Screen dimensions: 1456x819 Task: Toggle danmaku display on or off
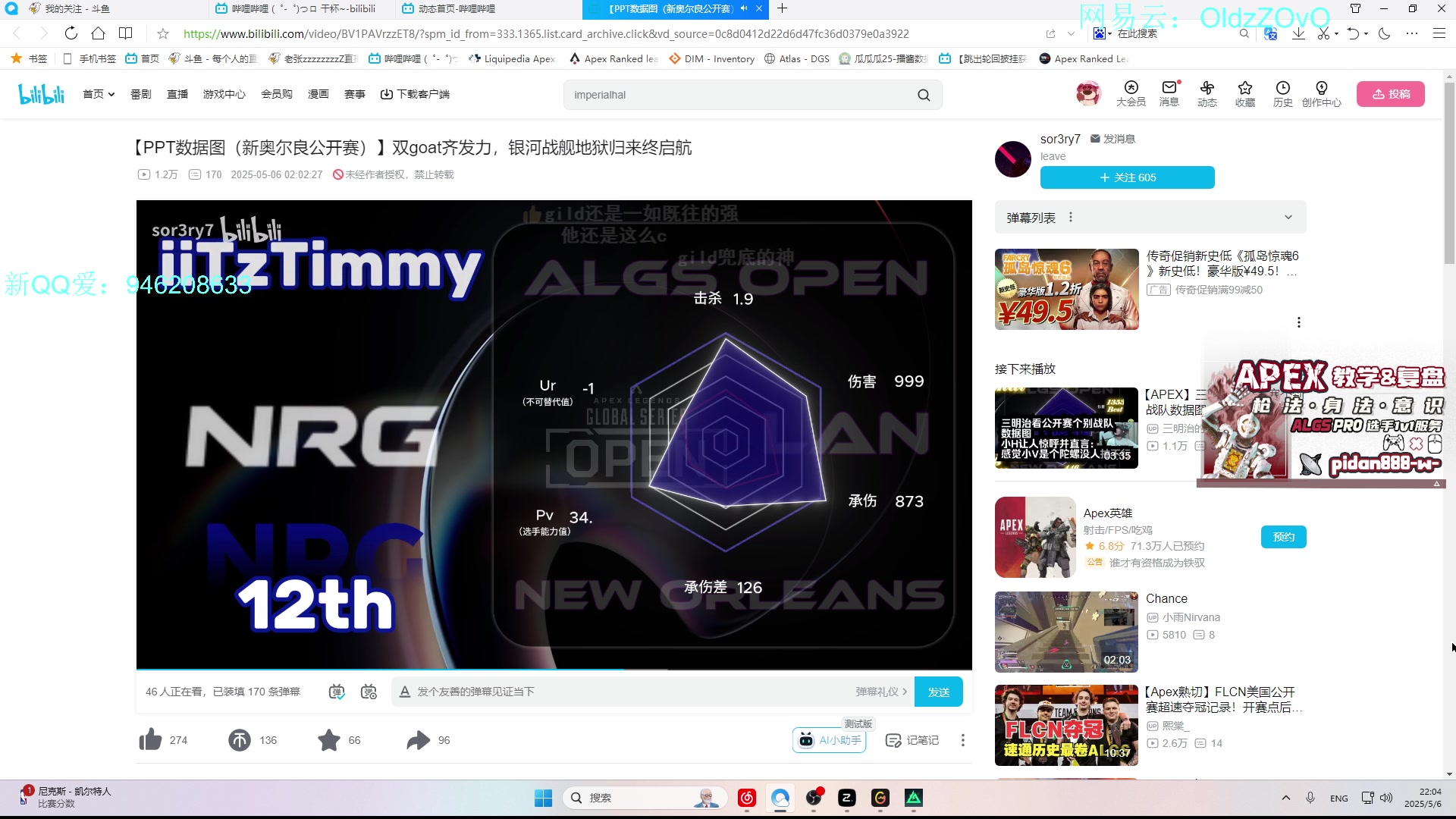click(x=337, y=692)
